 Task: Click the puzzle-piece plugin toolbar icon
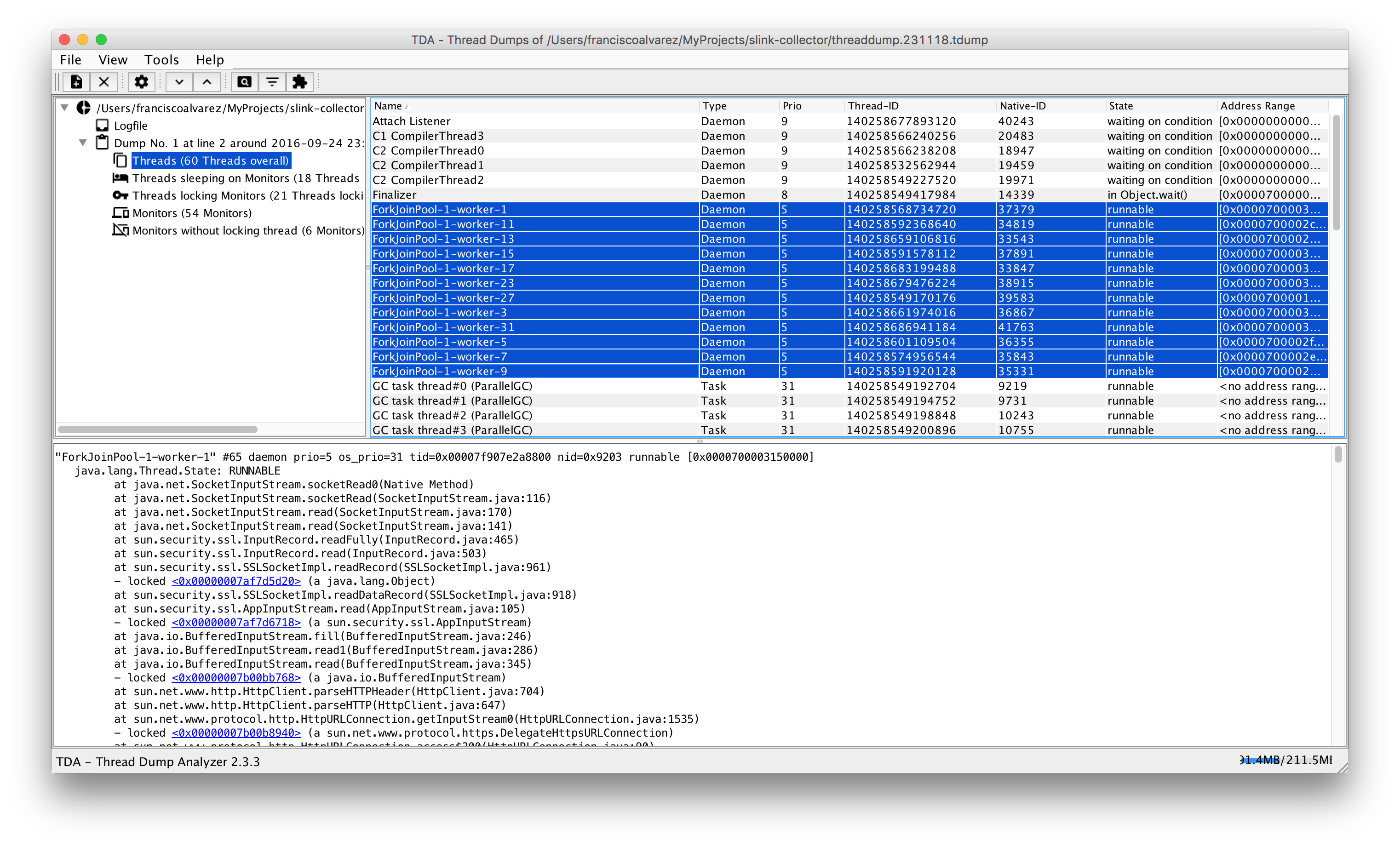300,82
